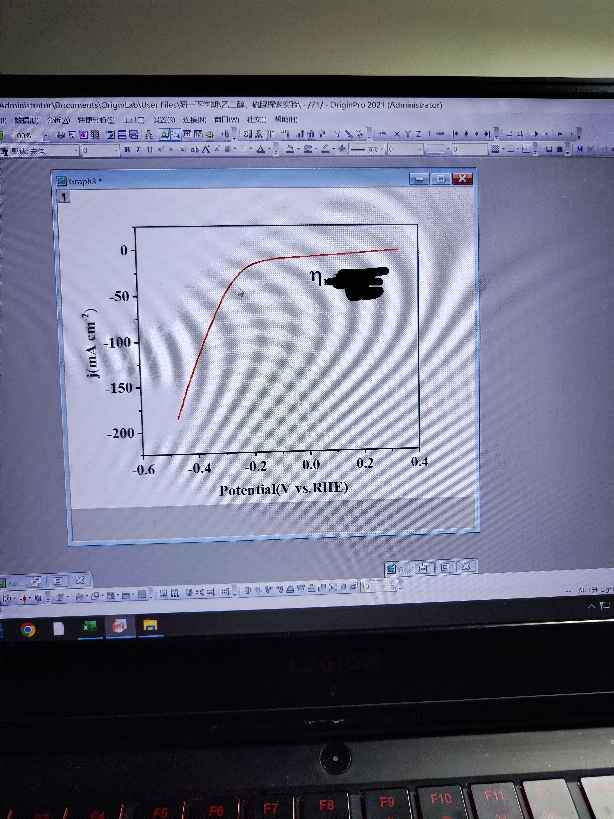Viewport: 614px width, 819px height.
Task: Show hidden system tray icons
Action: pyautogui.click(x=591, y=607)
